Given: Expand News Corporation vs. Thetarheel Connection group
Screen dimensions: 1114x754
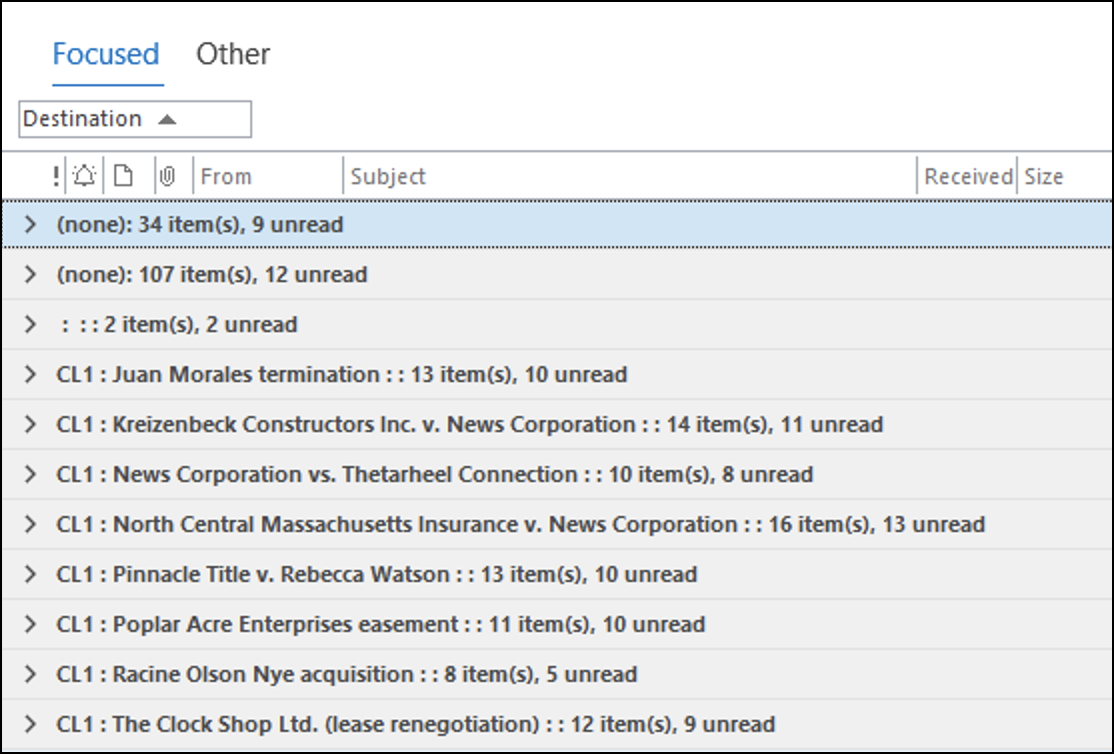Looking at the screenshot, I should click(x=30, y=474).
